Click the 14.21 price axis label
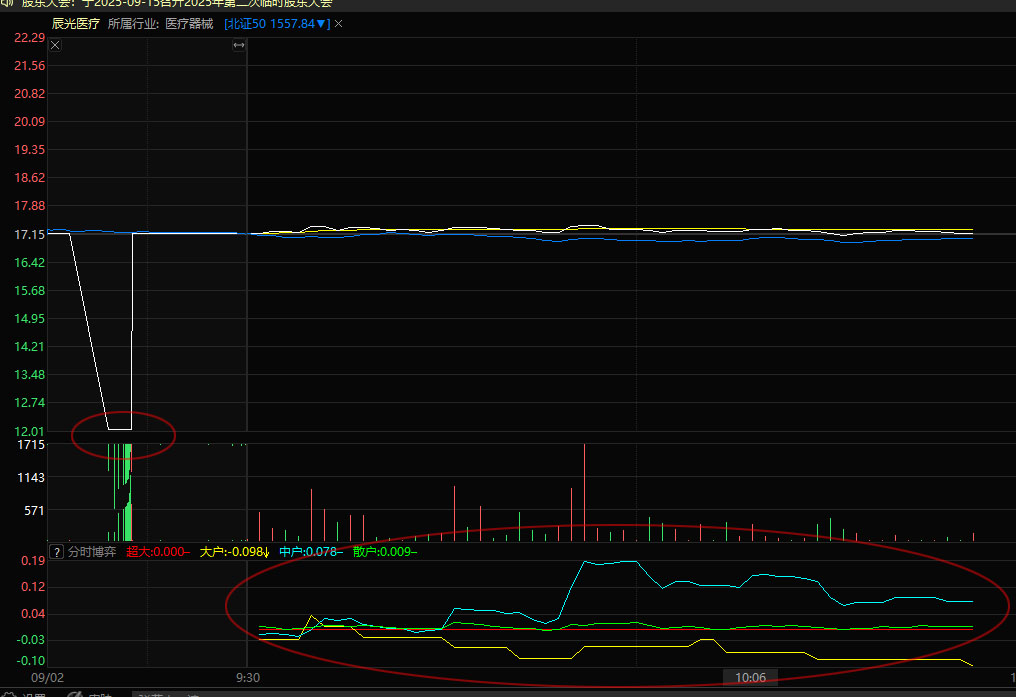This screenshot has width=1016, height=697. (x=30, y=347)
